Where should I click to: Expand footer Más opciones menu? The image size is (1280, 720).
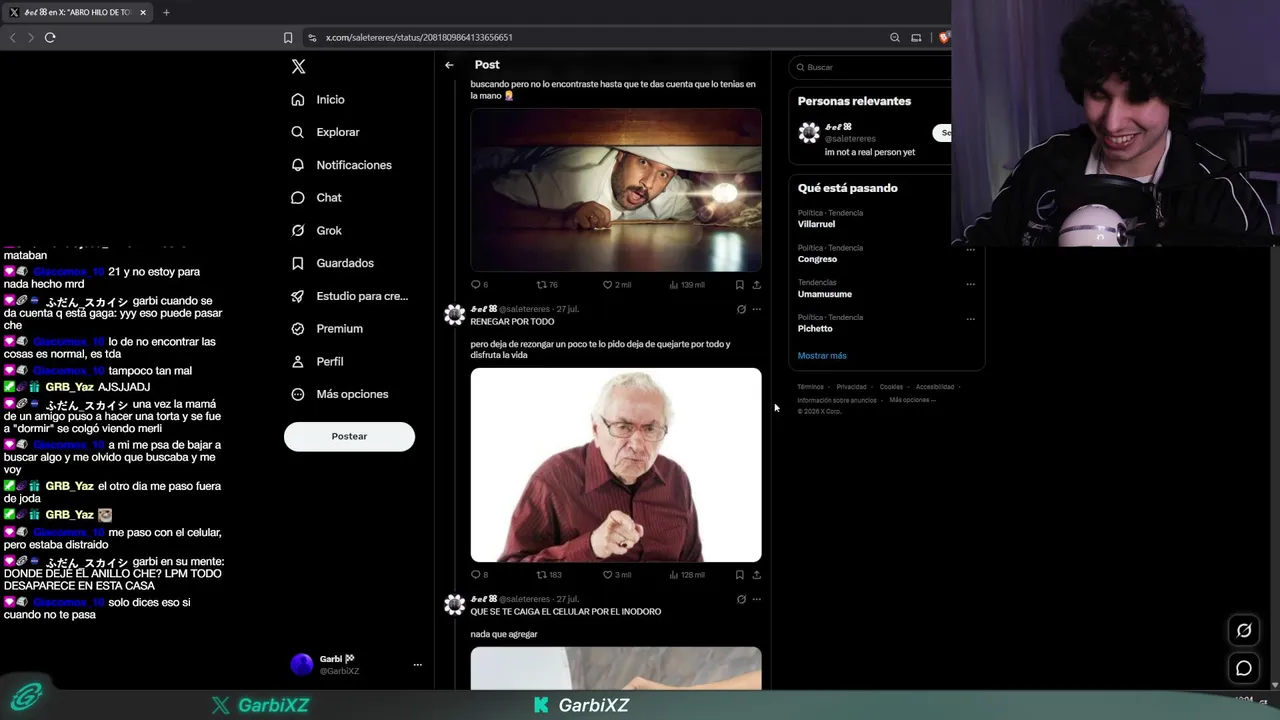click(x=912, y=400)
